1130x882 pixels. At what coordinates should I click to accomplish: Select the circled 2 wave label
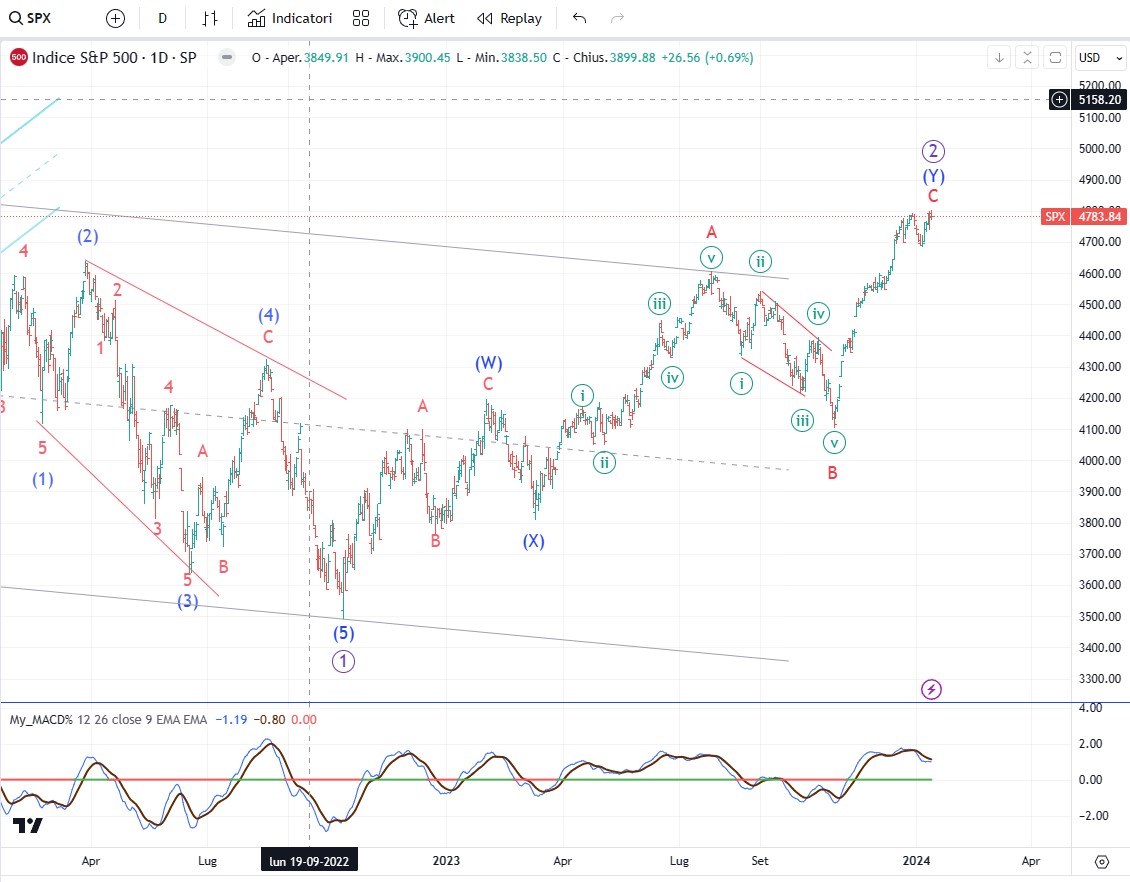coord(933,151)
